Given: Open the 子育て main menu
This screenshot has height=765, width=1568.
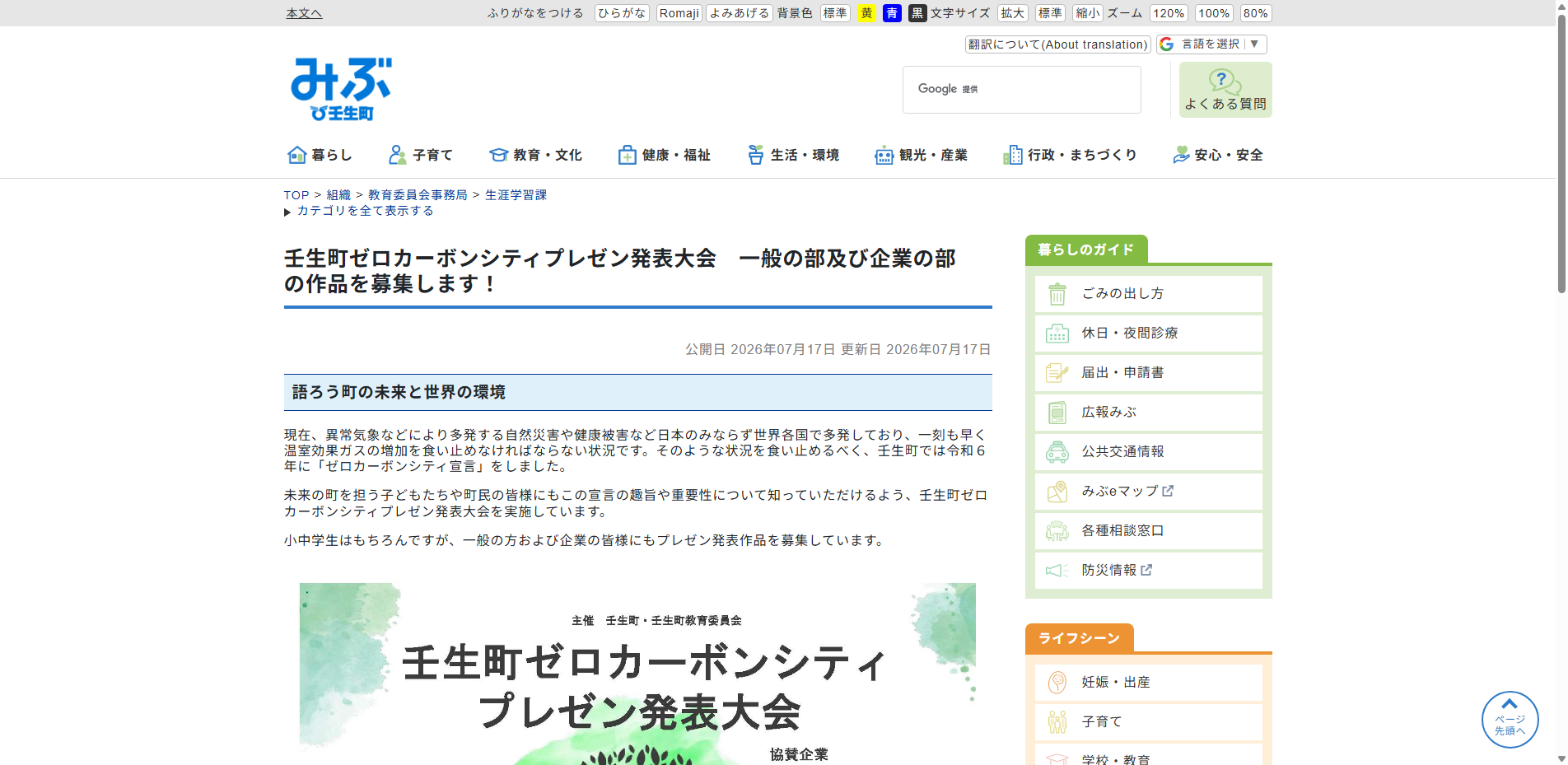Looking at the screenshot, I should (x=421, y=155).
